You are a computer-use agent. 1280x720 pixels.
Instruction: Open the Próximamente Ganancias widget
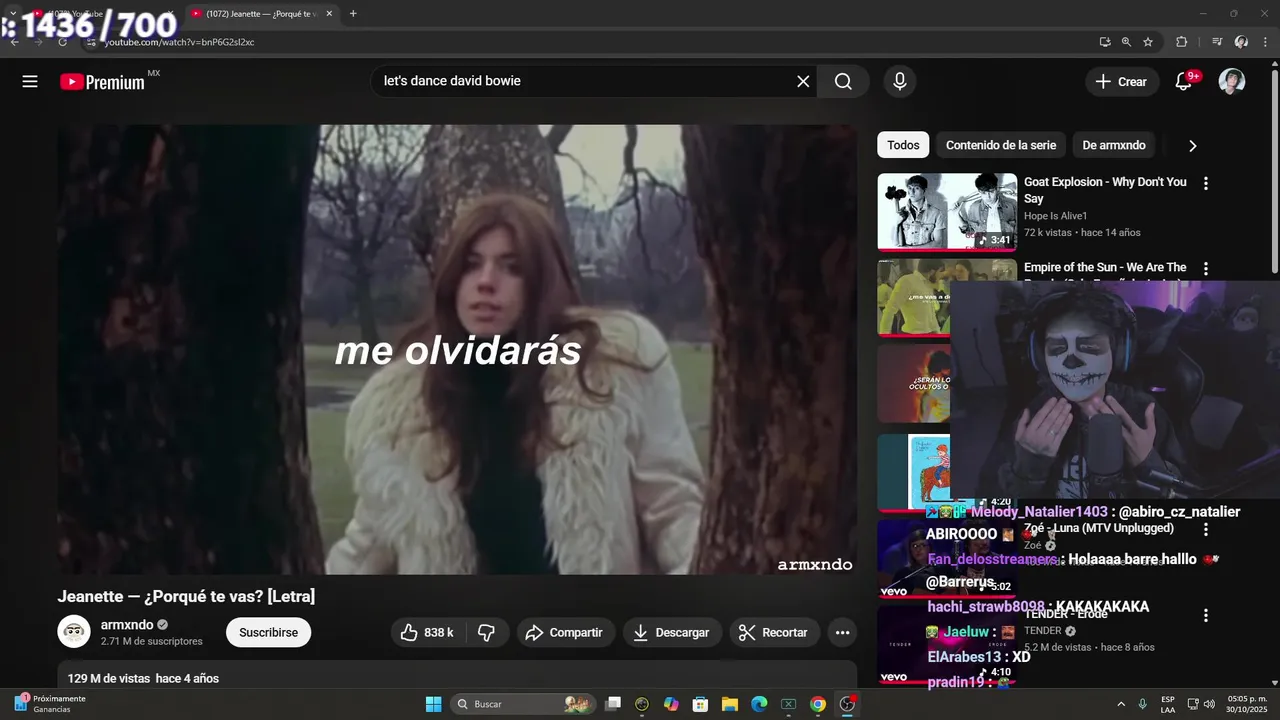50,704
